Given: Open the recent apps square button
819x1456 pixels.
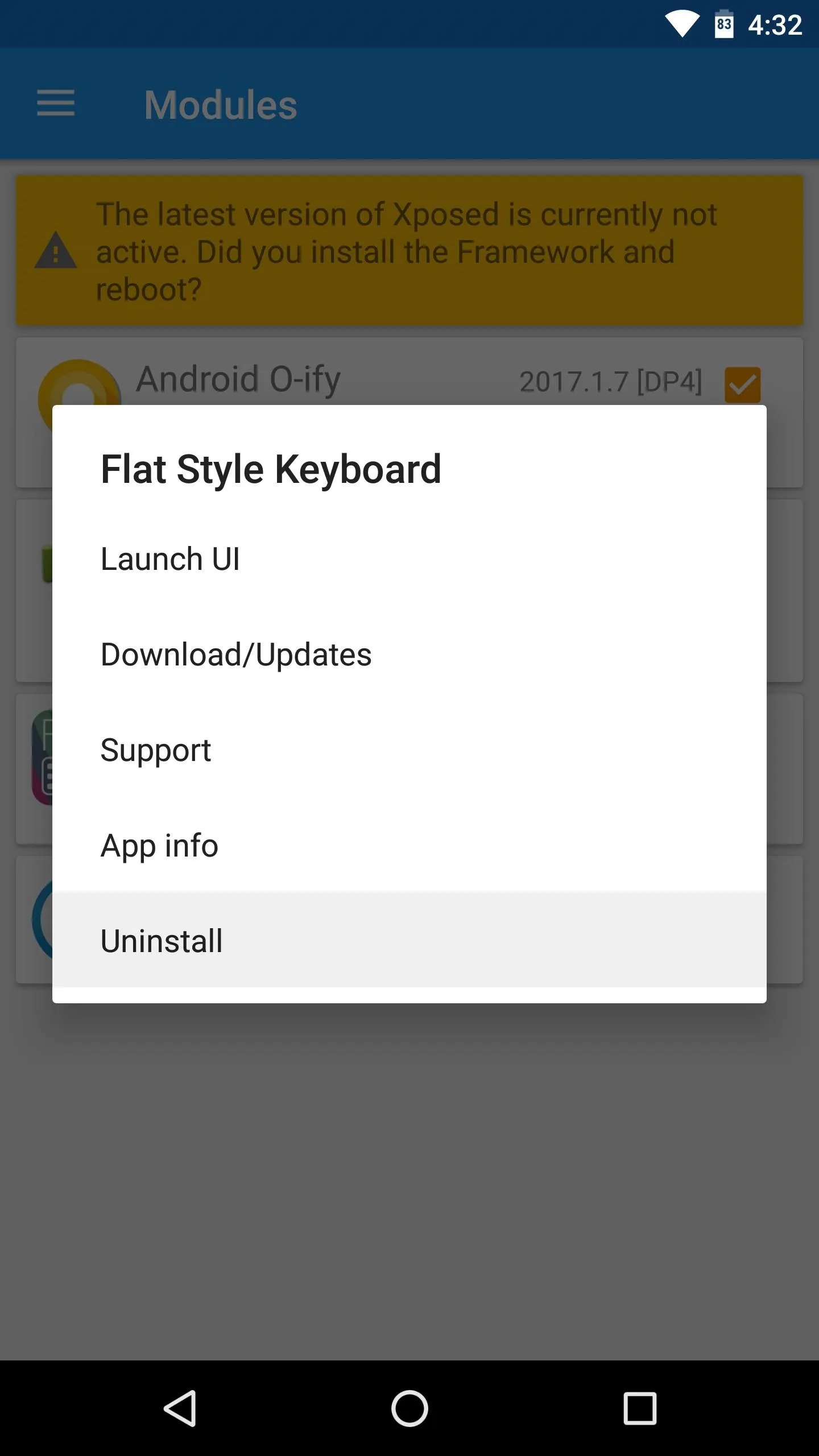Looking at the screenshot, I should (x=640, y=1408).
